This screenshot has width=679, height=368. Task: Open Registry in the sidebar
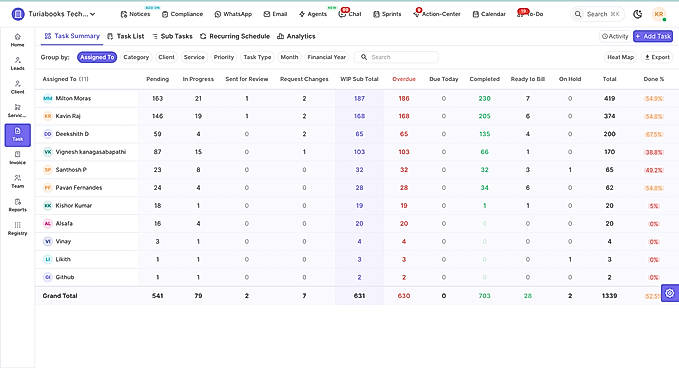[x=17, y=228]
